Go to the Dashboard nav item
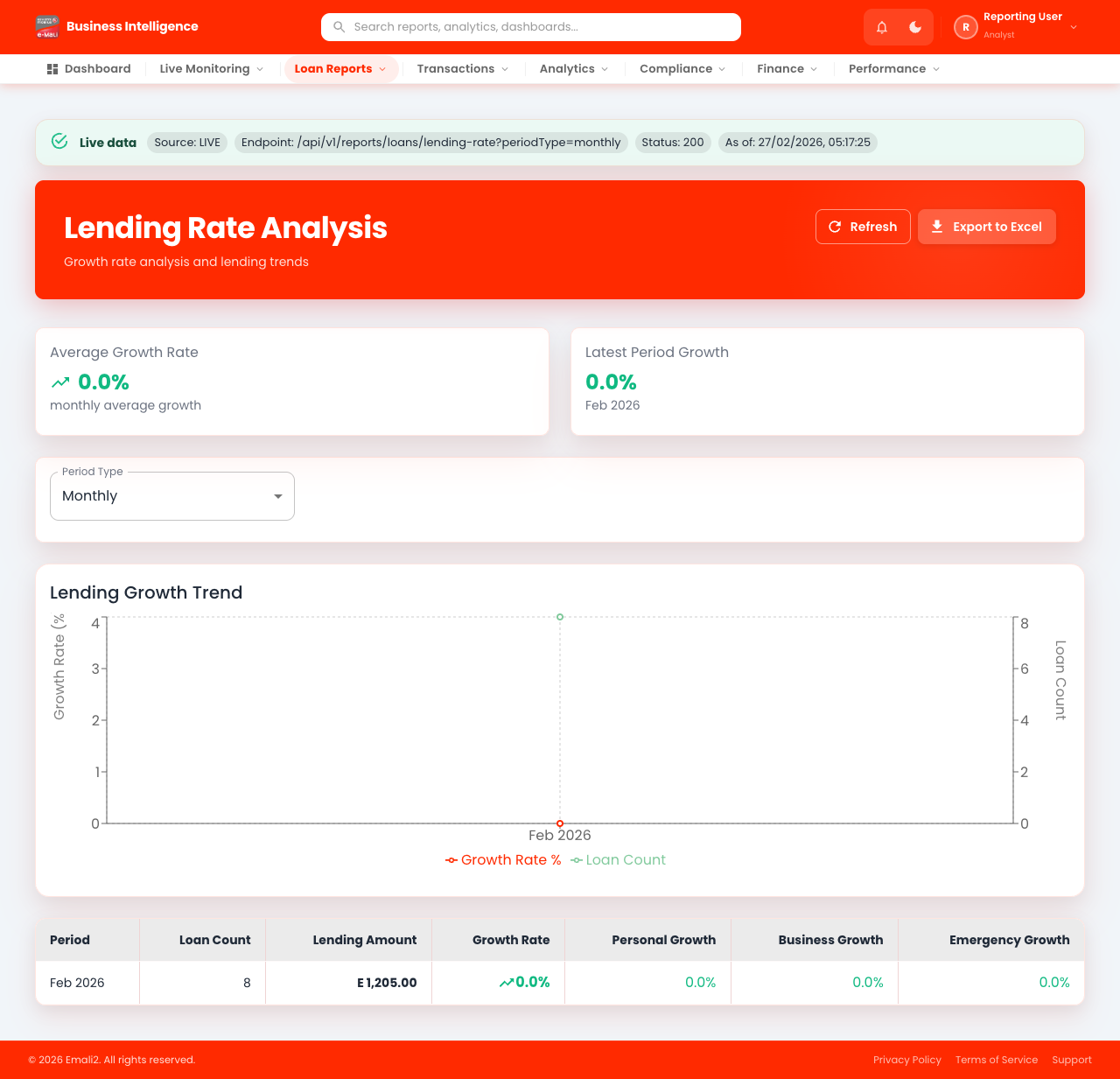Image resolution: width=1120 pixels, height=1079 pixels. point(88,69)
